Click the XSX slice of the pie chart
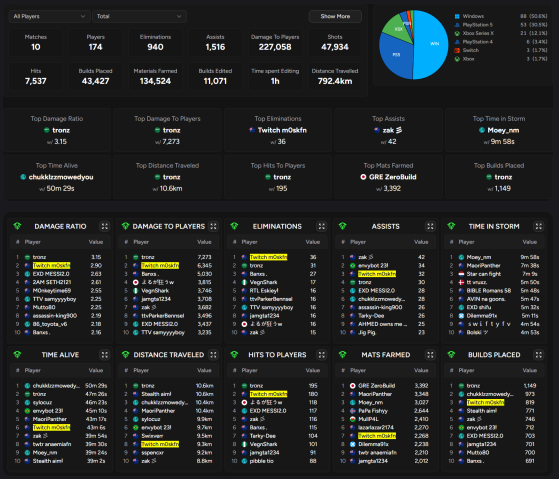The image size is (559, 479). (x=399, y=29)
